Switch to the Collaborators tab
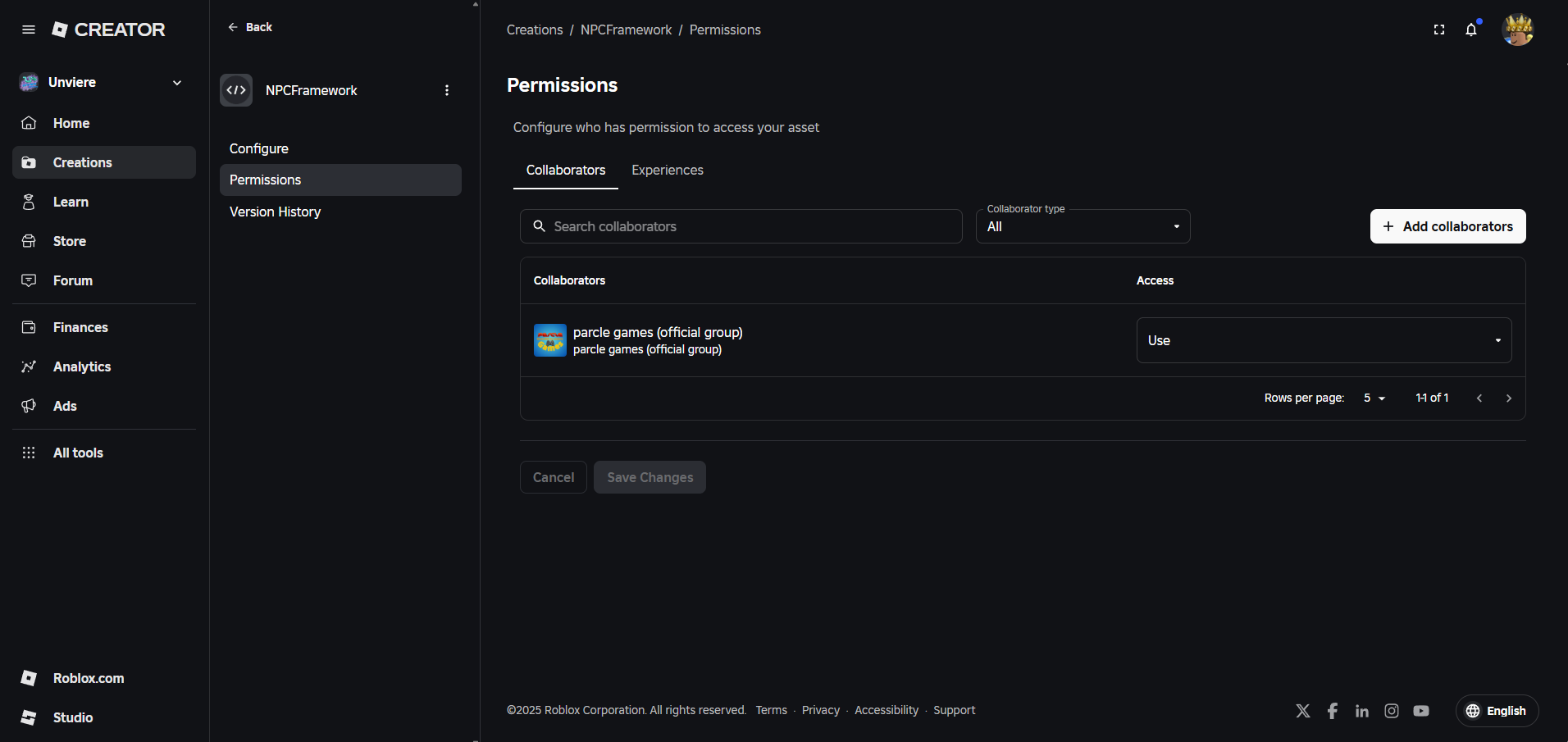 point(566,170)
